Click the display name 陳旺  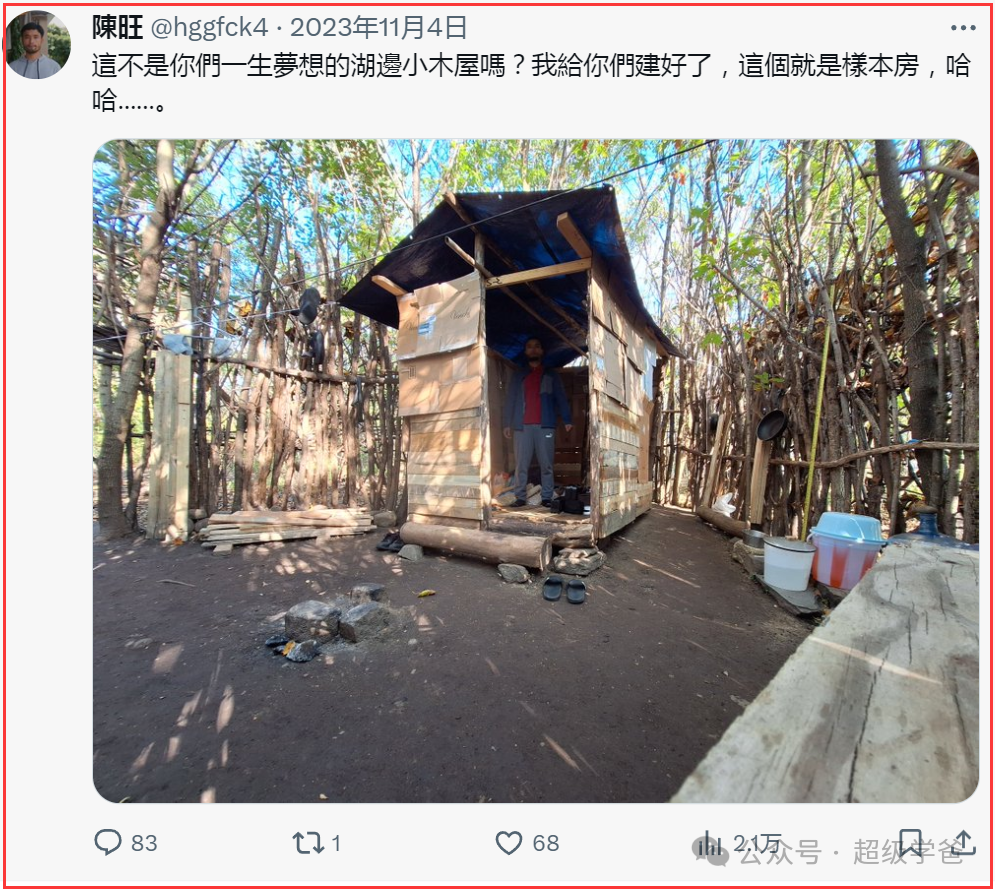117,27
